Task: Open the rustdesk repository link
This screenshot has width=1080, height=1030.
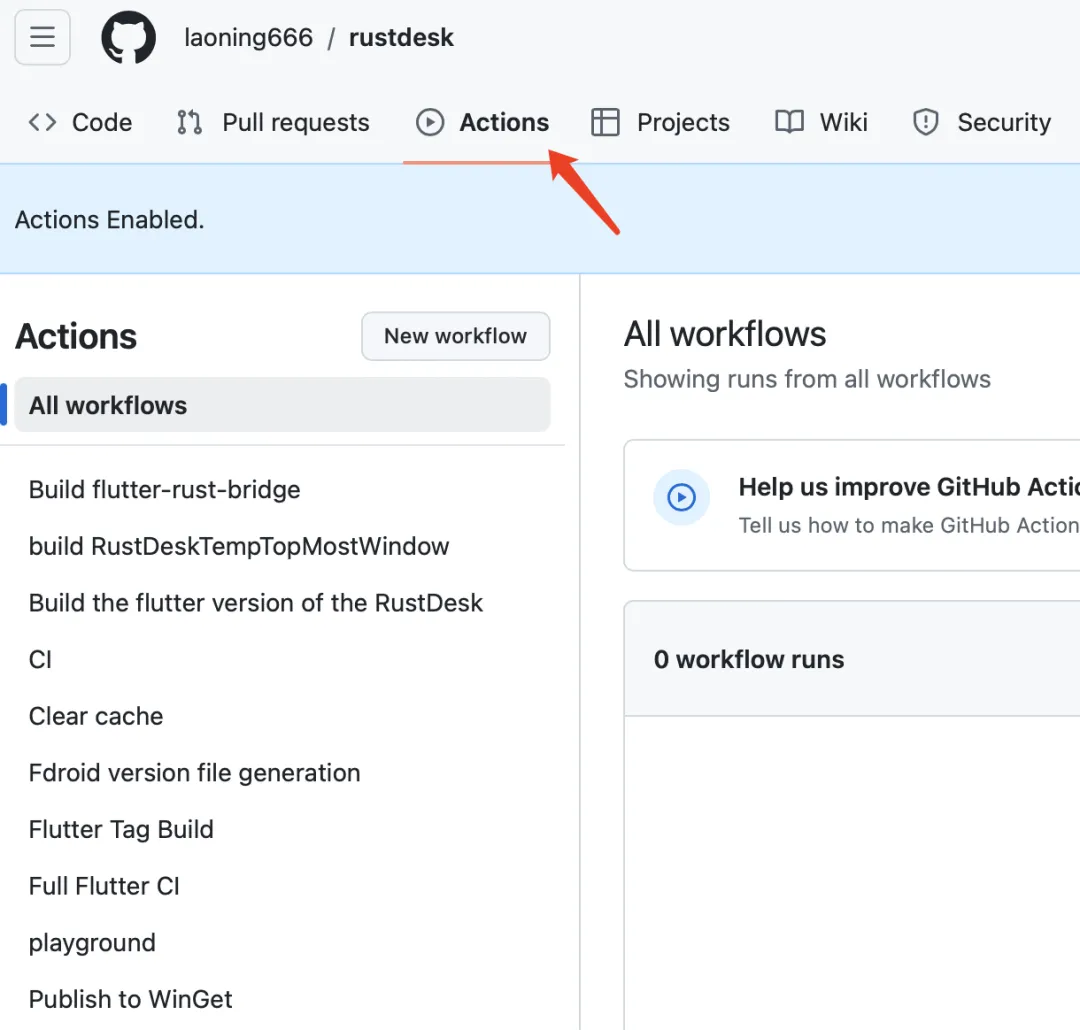Action: (401, 38)
